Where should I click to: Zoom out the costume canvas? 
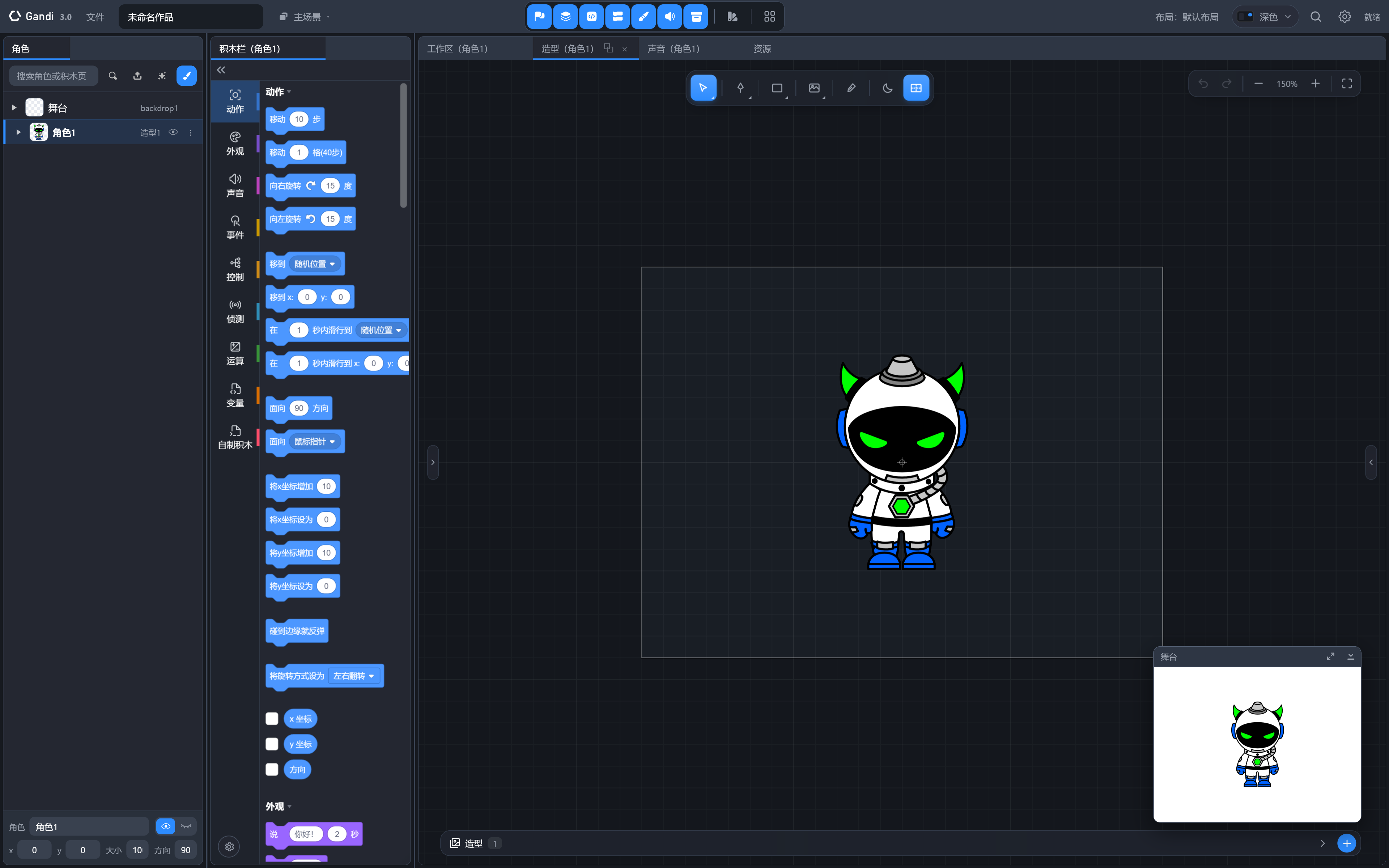1258,84
